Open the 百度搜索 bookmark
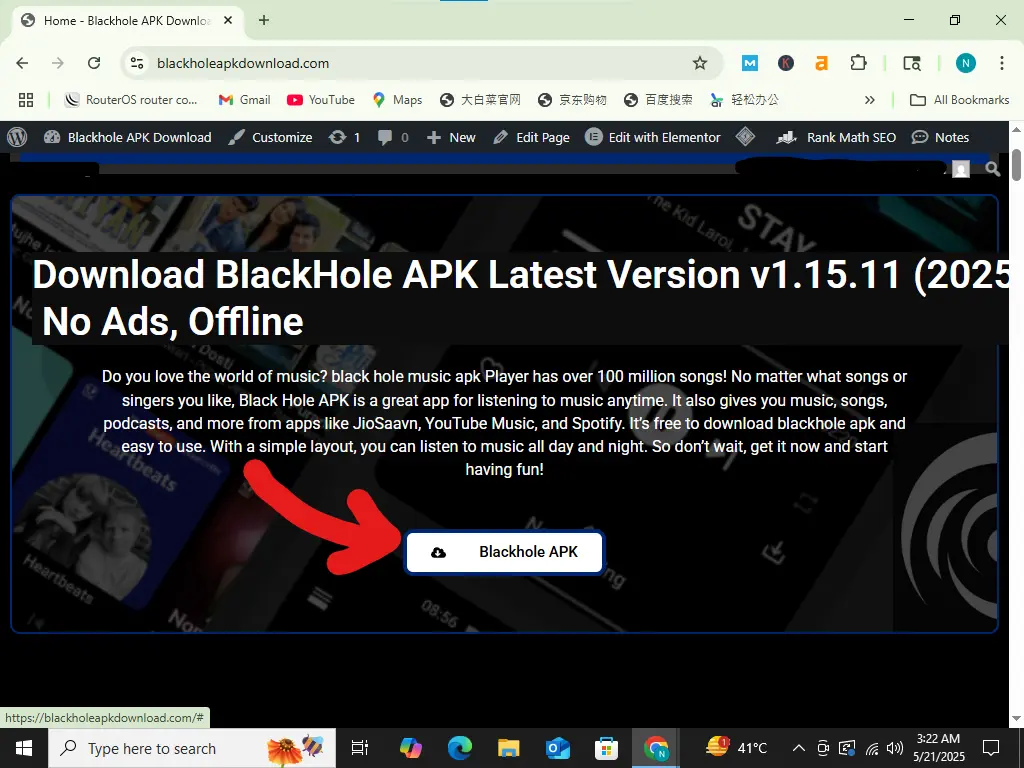 [x=658, y=100]
